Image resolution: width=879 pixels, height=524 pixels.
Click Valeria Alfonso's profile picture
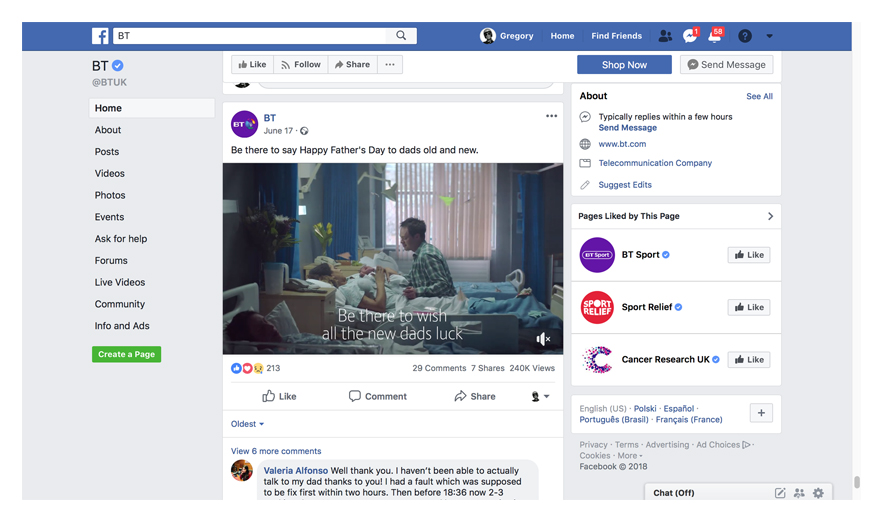(x=242, y=470)
